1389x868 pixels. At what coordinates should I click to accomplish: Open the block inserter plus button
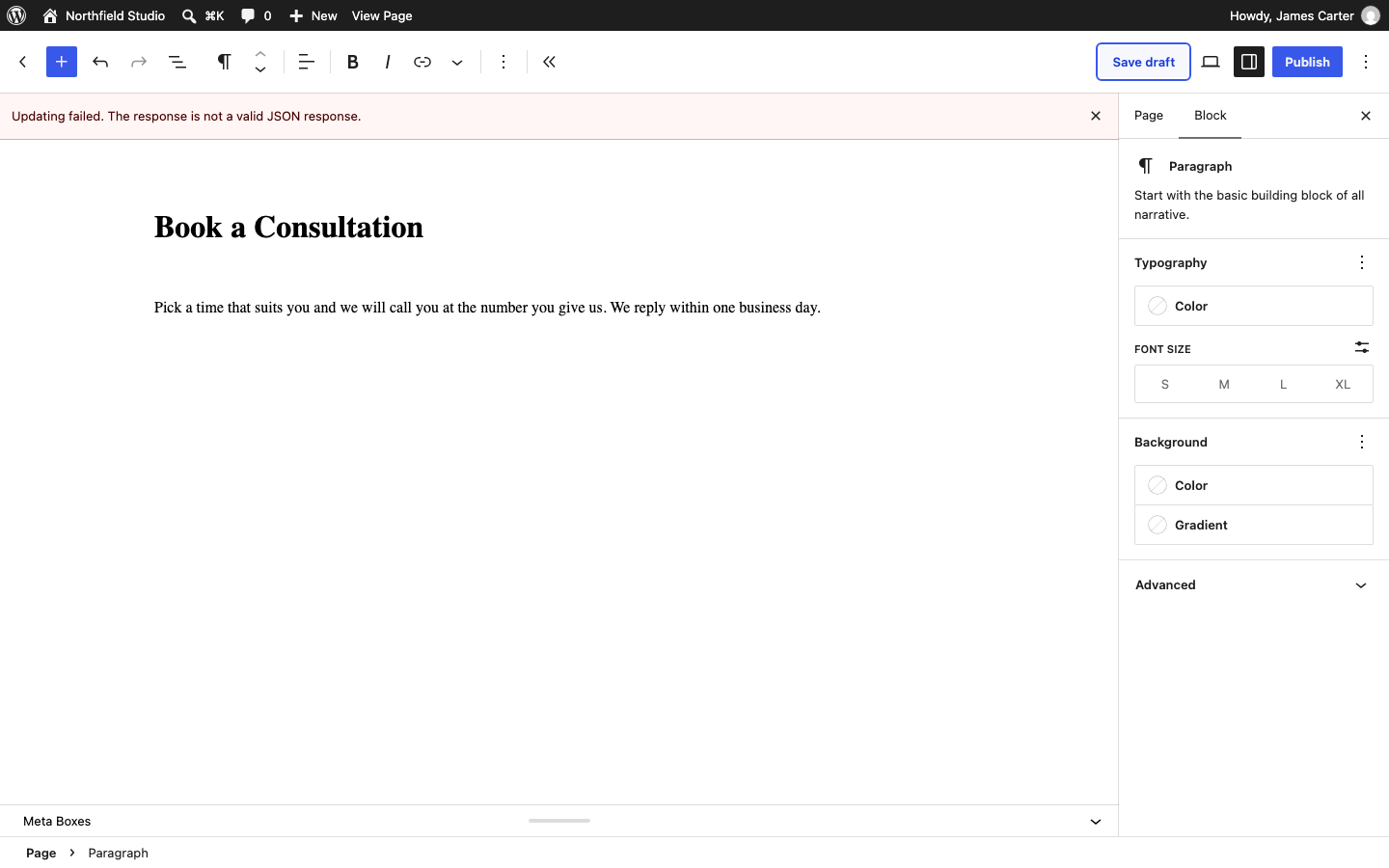point(62,62)
